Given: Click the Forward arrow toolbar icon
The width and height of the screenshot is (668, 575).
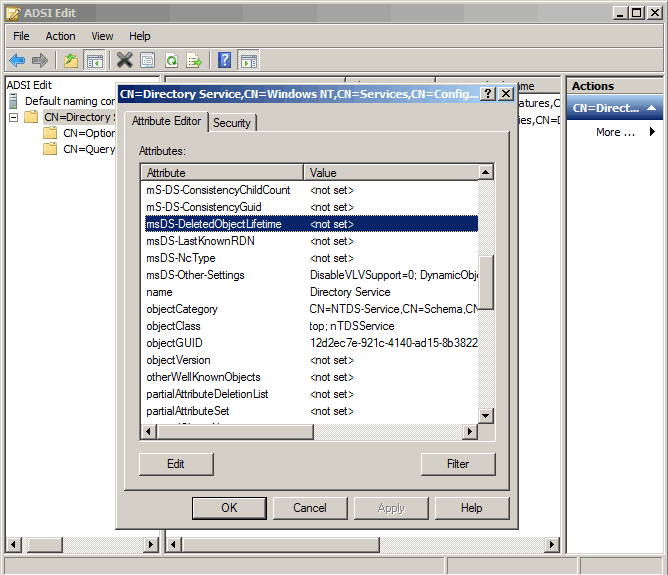Looking at the screenshot, I should [40, 60].
